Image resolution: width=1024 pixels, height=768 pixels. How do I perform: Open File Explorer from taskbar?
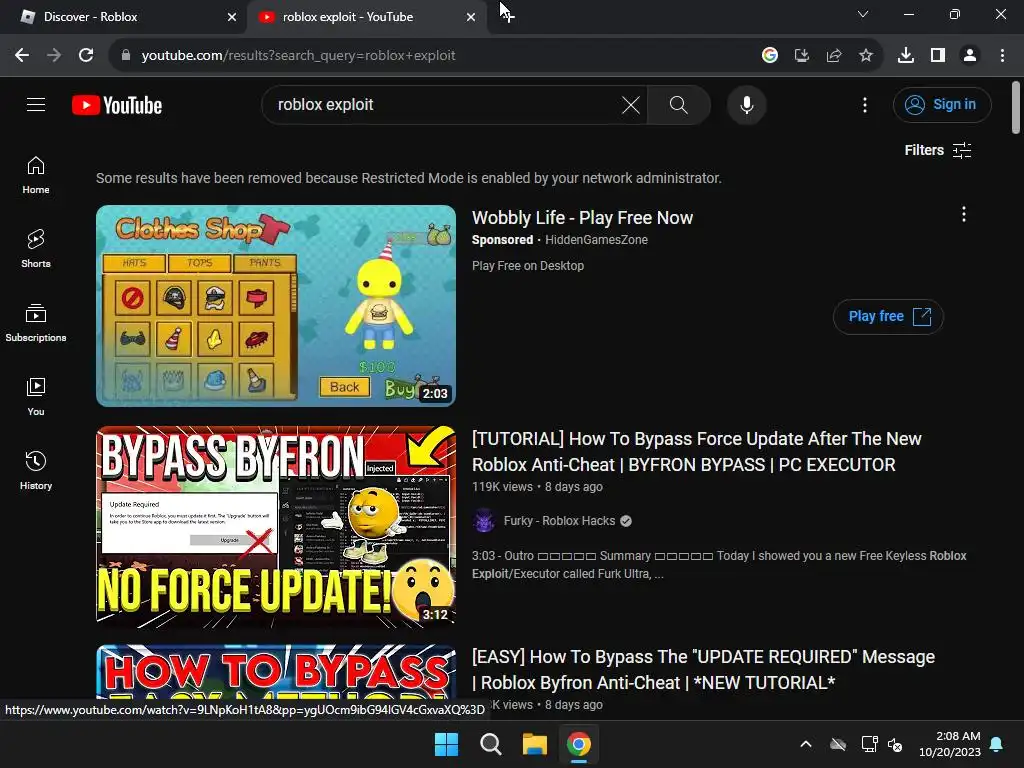coord(534,744)
